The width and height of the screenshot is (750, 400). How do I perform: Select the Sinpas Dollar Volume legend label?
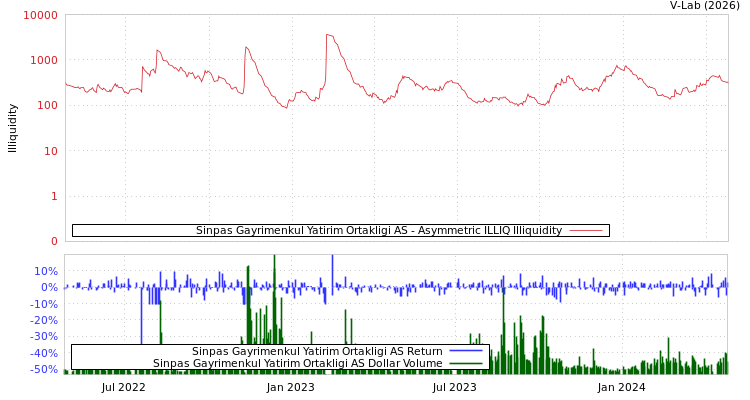pyautogui.click(x=297, y=364)
